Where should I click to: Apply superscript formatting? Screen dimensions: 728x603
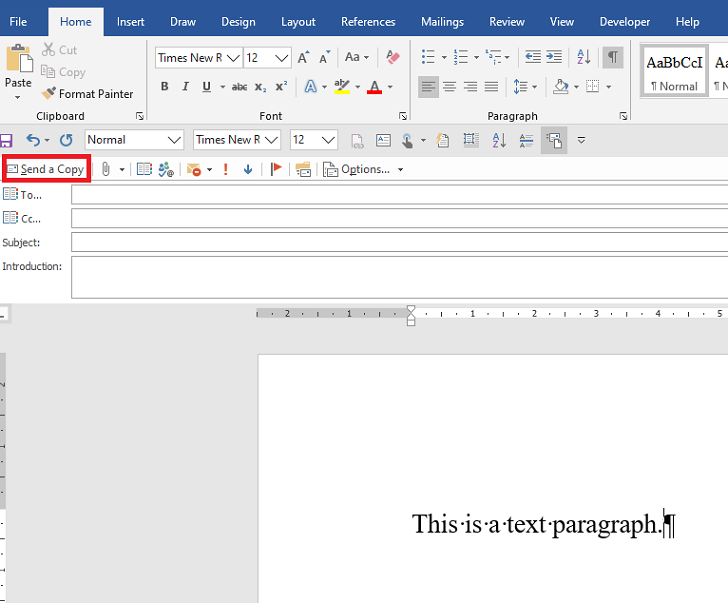[281, 87]
